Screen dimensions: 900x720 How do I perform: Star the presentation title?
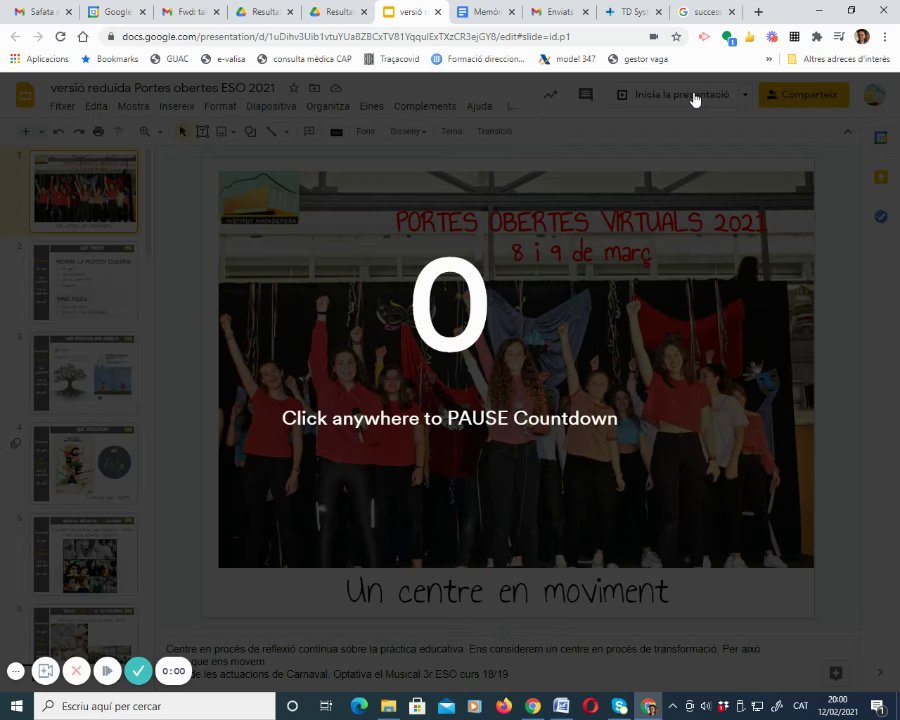tap(294, 88)
